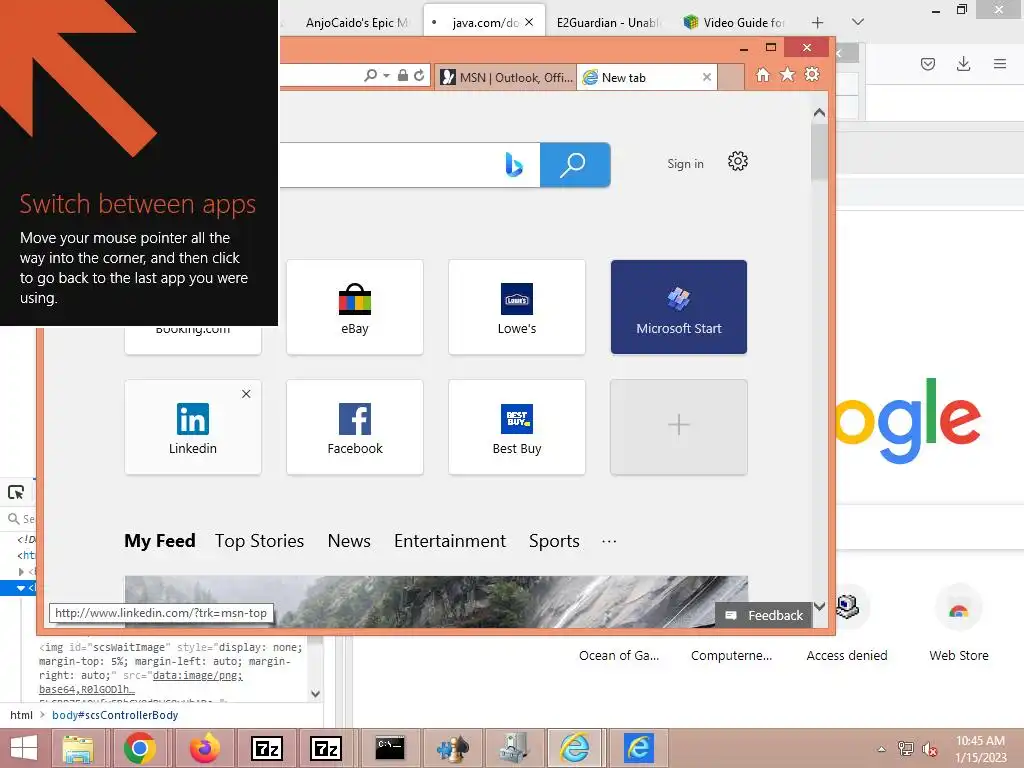Click the IE page scrollbar up arrow
This screenshot has width=1024, height=768.
click(819, 112)
